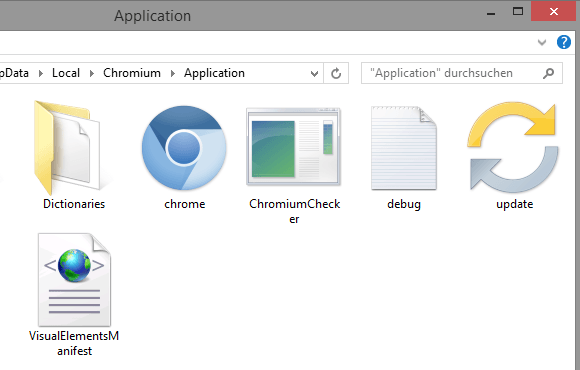This screenshot has height=370, width=580.
Task: Select the update sync arrows icon
Action: pos(513,147)
